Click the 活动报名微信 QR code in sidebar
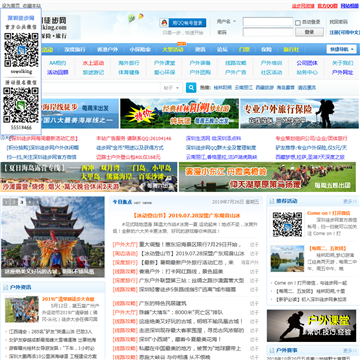 click(21, 105)
